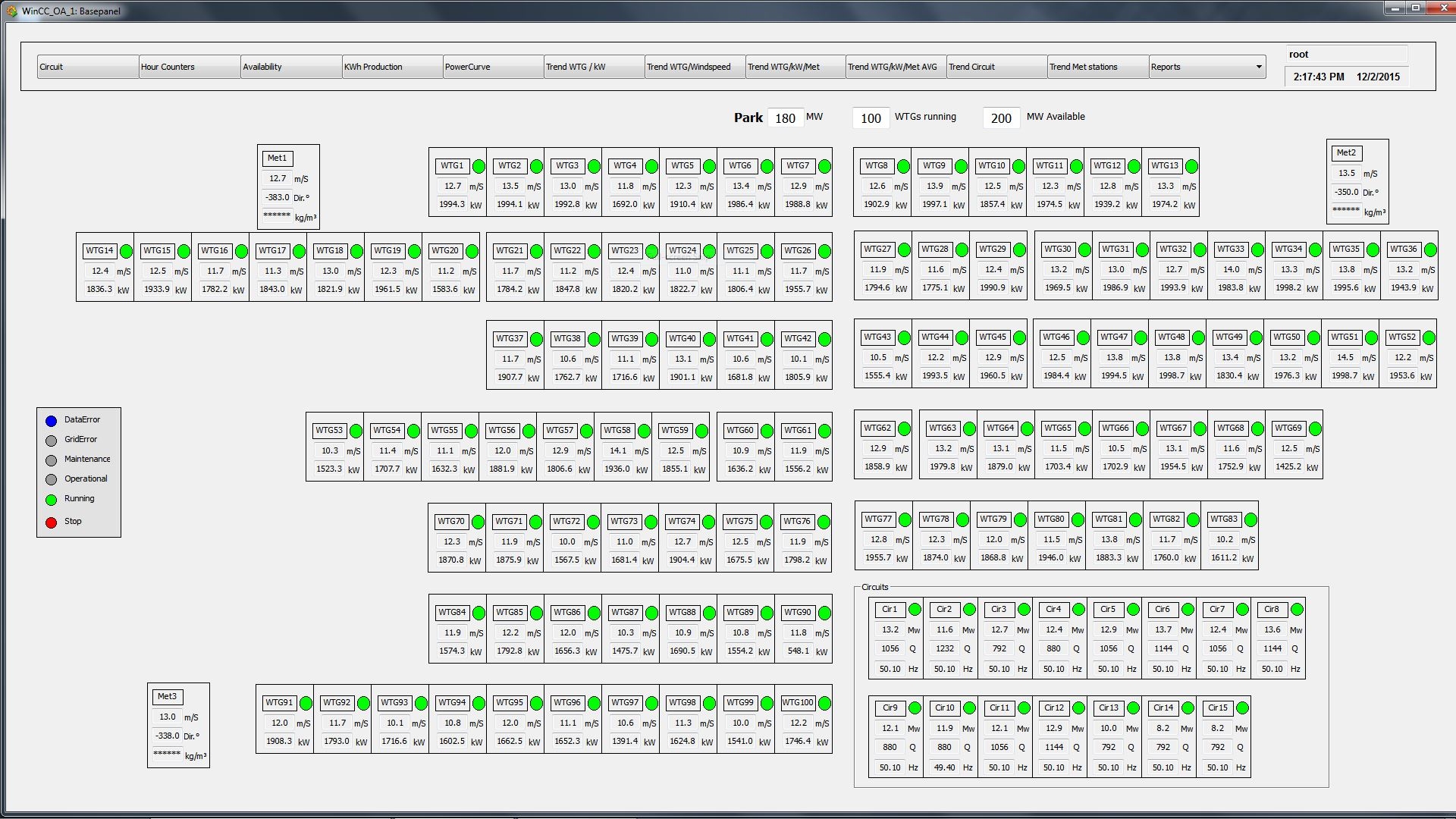
Task: Click WTG7's green running indicator
Action: coord(824,166)
